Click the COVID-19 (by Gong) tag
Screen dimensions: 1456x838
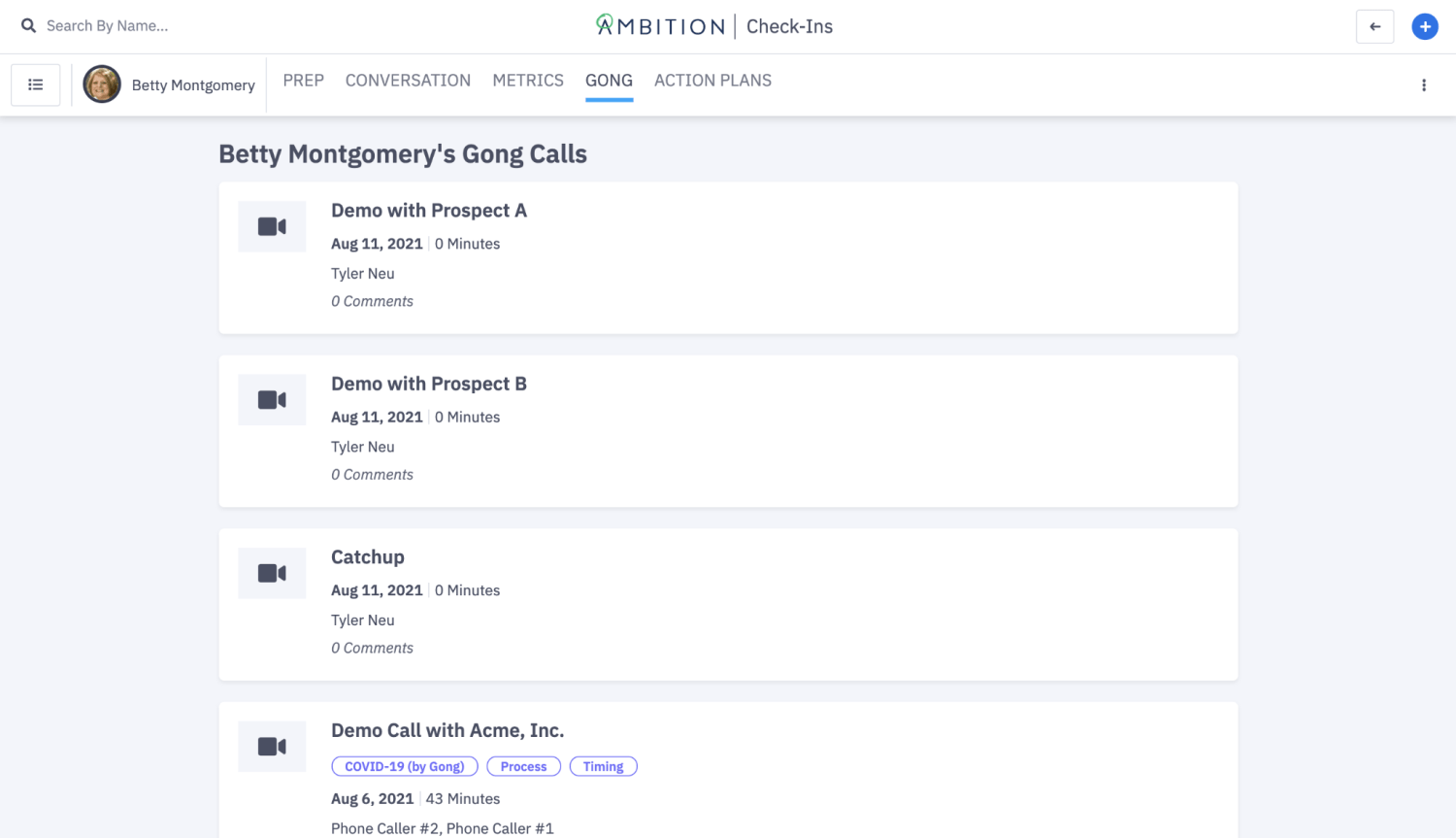405,767
